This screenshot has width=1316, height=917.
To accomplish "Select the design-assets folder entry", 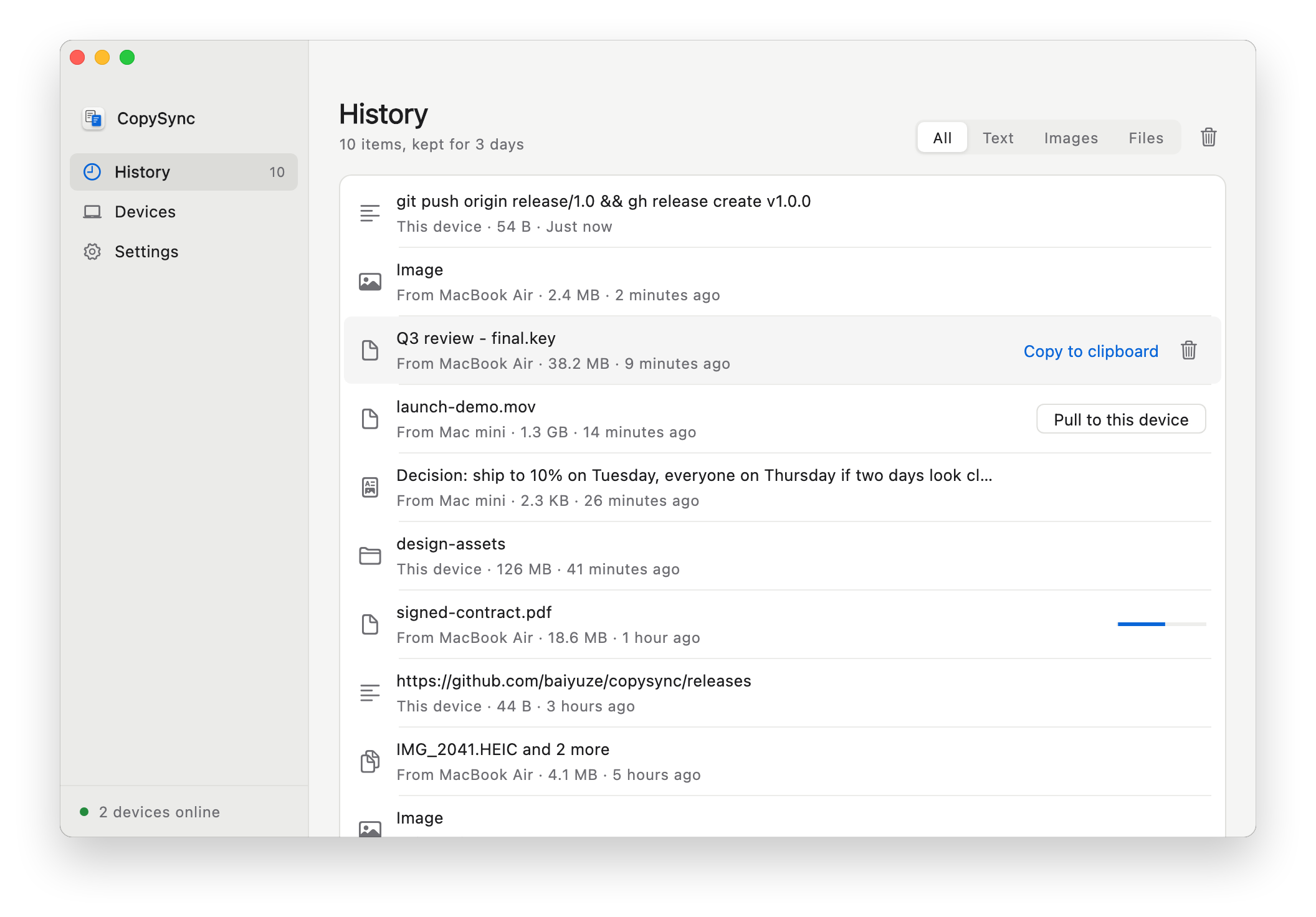I will point(783,556).
